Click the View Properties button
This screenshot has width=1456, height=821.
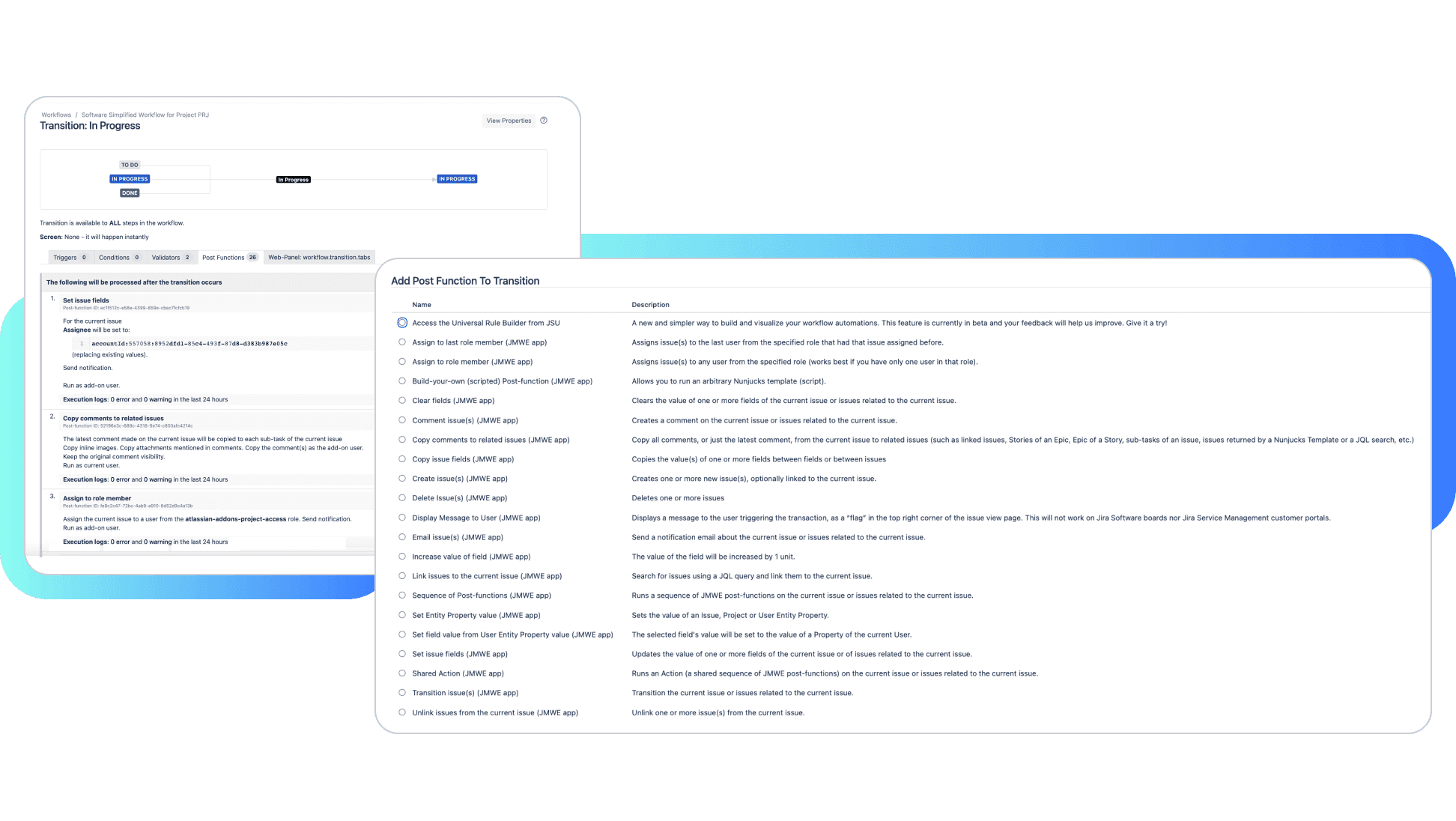click(x=509, y=121)
